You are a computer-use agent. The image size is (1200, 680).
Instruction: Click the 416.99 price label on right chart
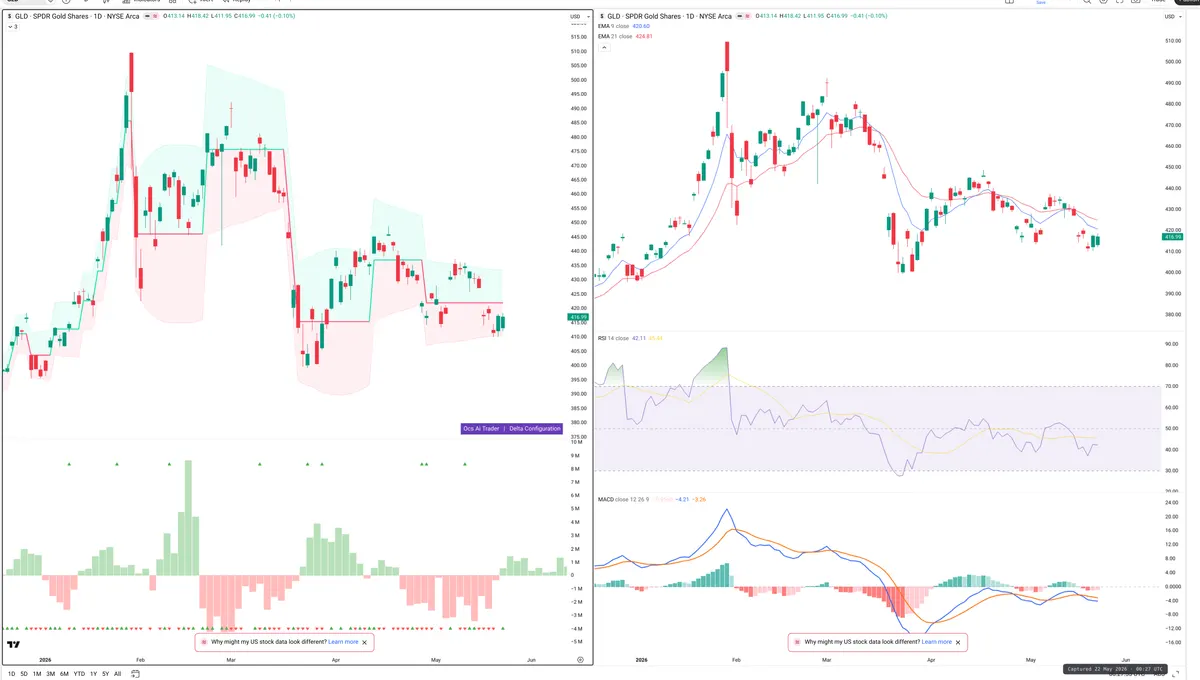[1171, 236]
